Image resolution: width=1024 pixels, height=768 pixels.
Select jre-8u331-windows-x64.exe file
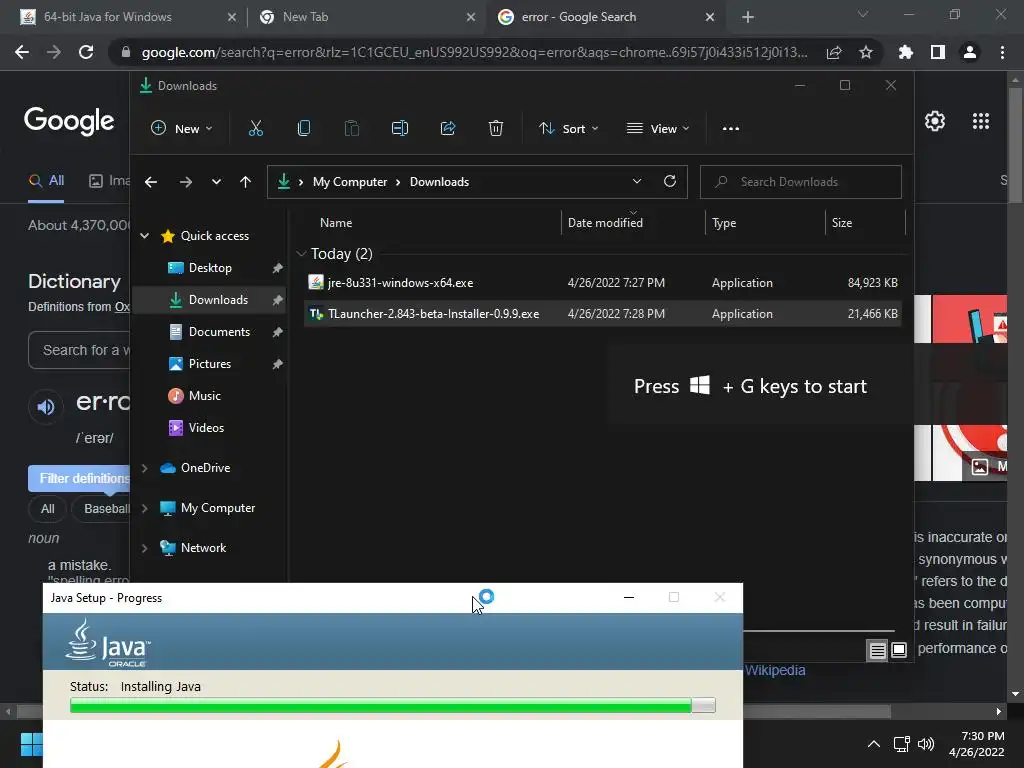603,283
